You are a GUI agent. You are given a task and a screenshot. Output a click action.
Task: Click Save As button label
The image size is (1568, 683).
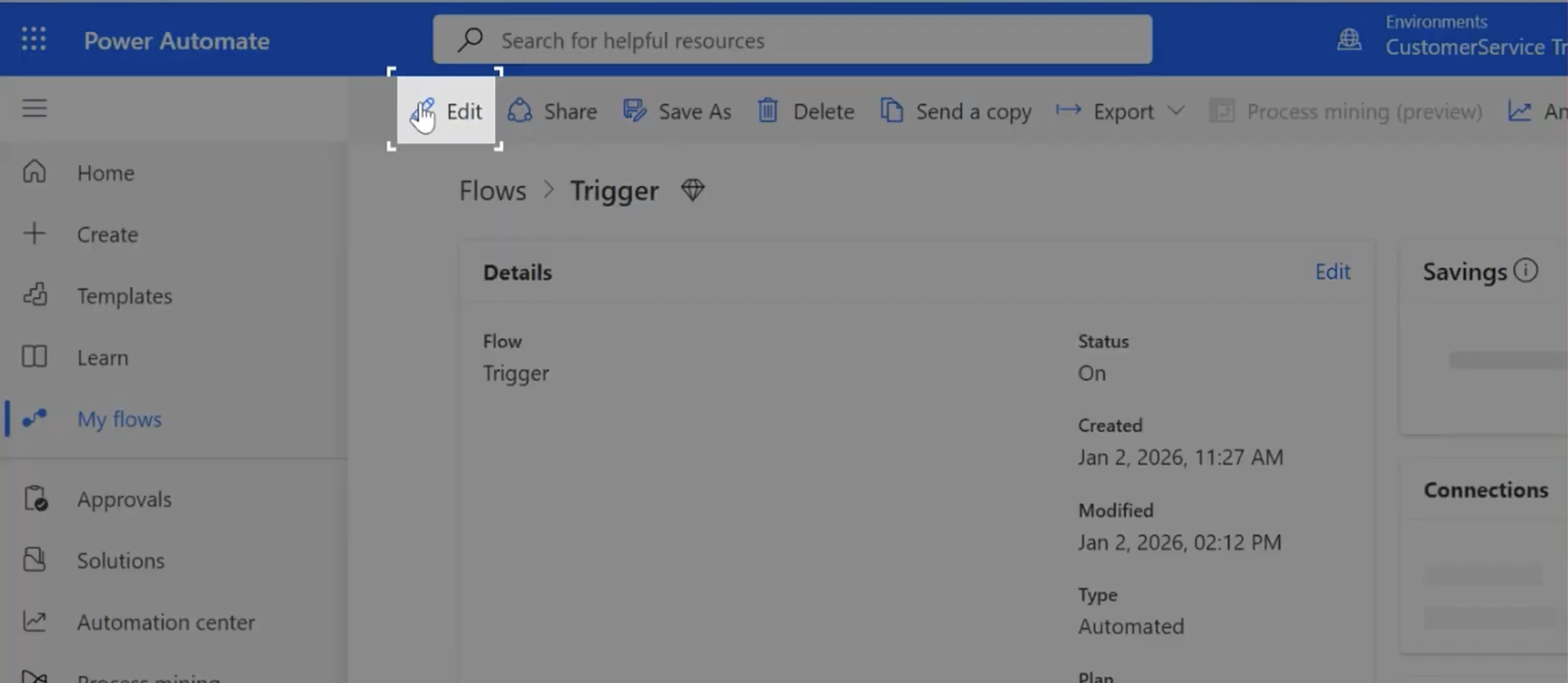tap(695, 111)
